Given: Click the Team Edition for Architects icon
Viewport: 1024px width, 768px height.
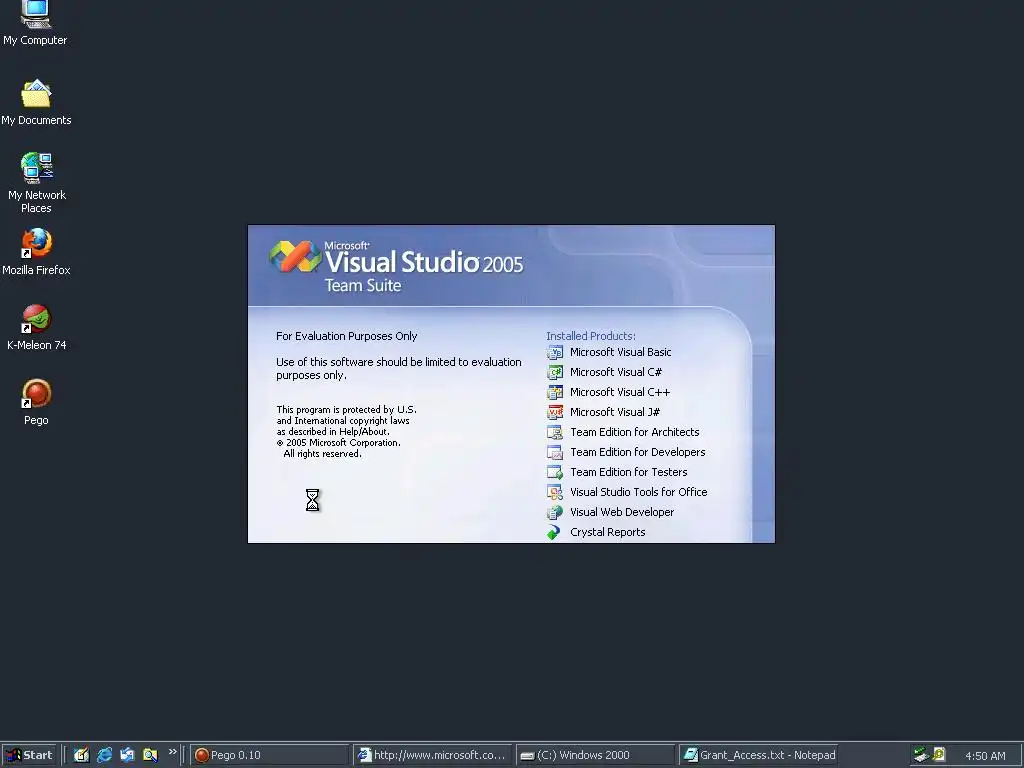Looking at the screenshot, I should click(554, 432).
